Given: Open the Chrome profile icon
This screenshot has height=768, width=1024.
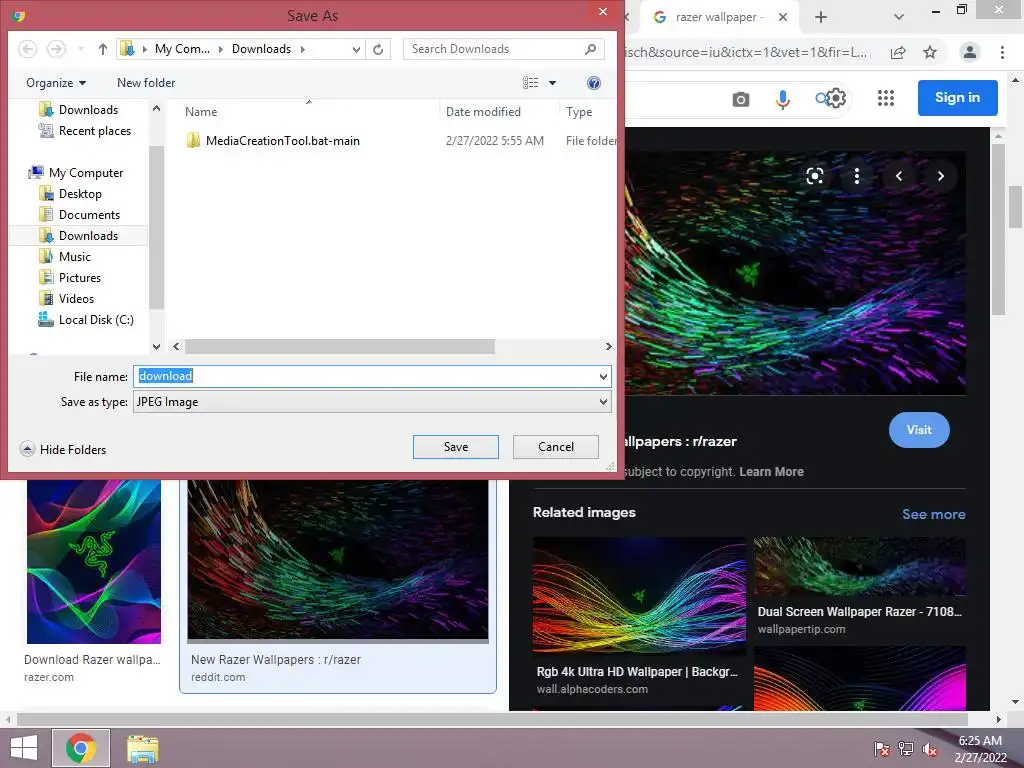Looking at the screenshot, I should [x=970, y=52].
